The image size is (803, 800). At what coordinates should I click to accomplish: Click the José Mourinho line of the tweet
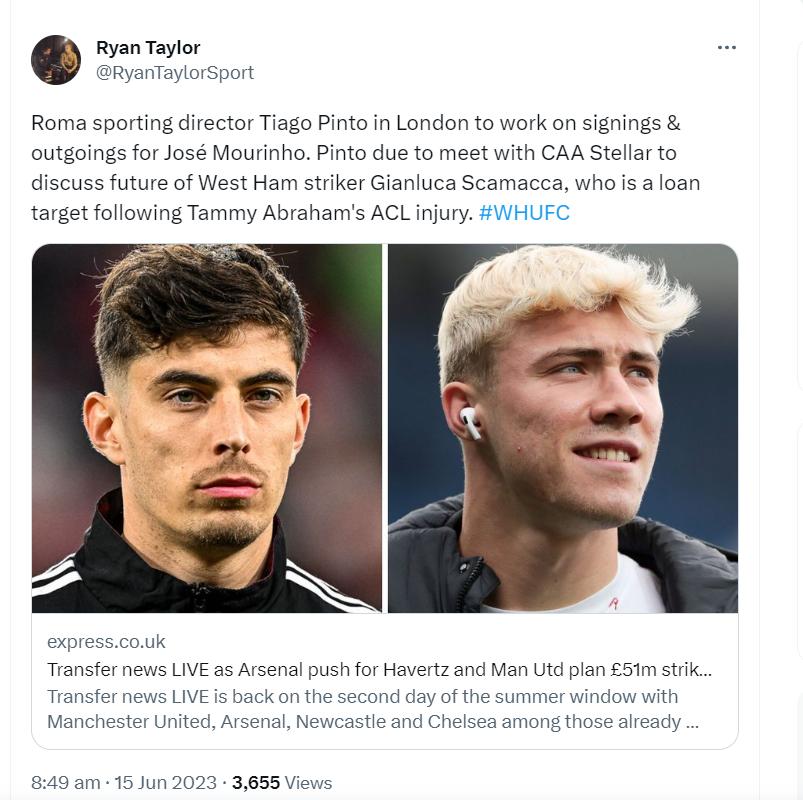tap(353, 153)
